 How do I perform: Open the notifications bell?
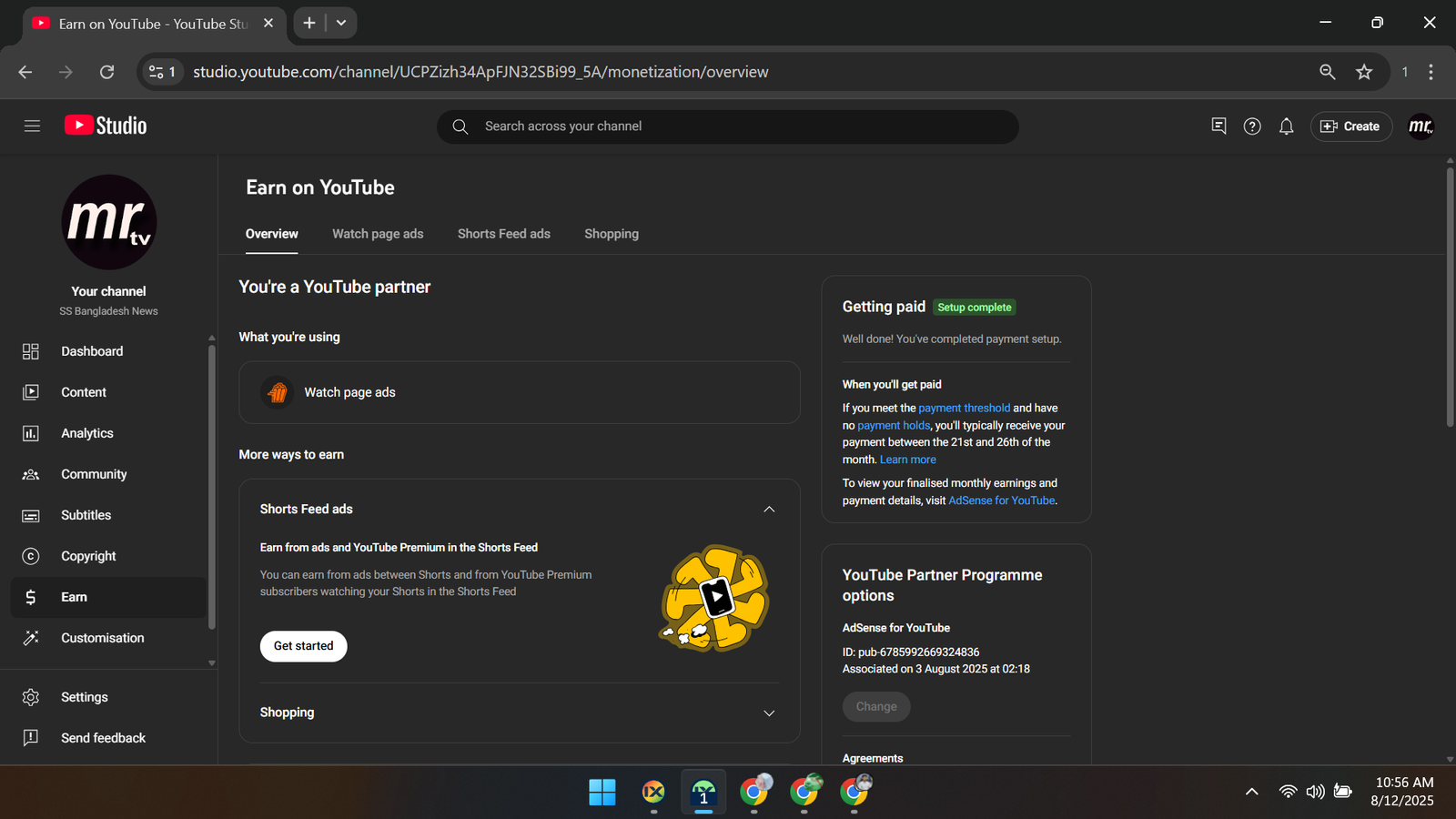pos(1286,126)
